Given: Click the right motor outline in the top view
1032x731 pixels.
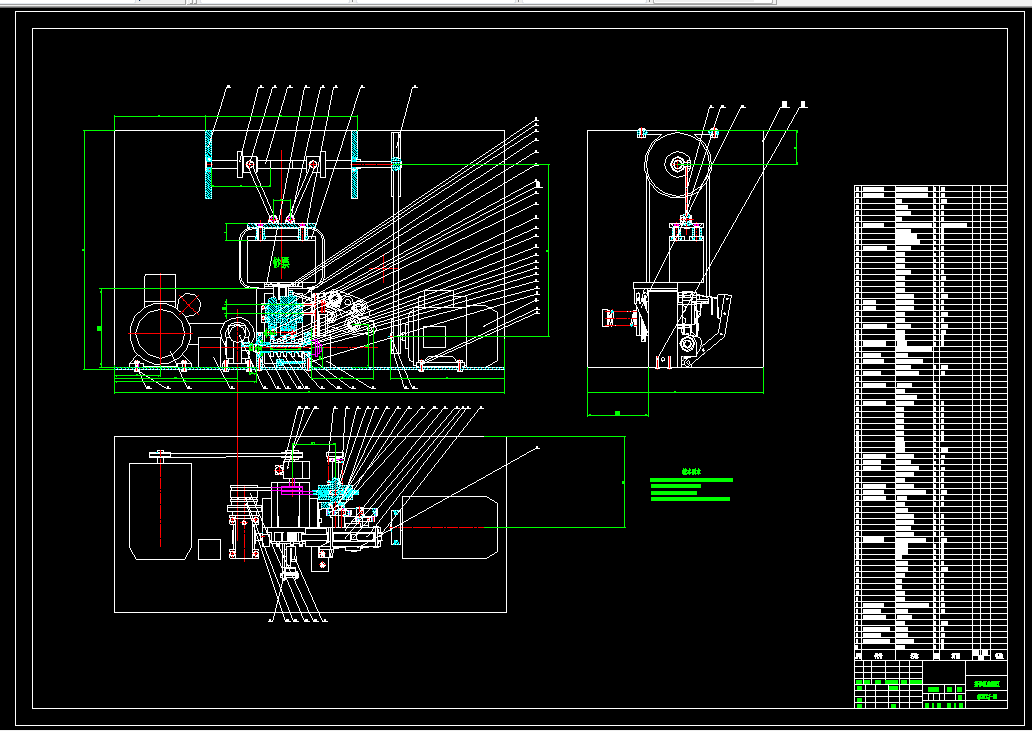Looking at the screenshot, I should pyautogui.click(x=450, y=527).
